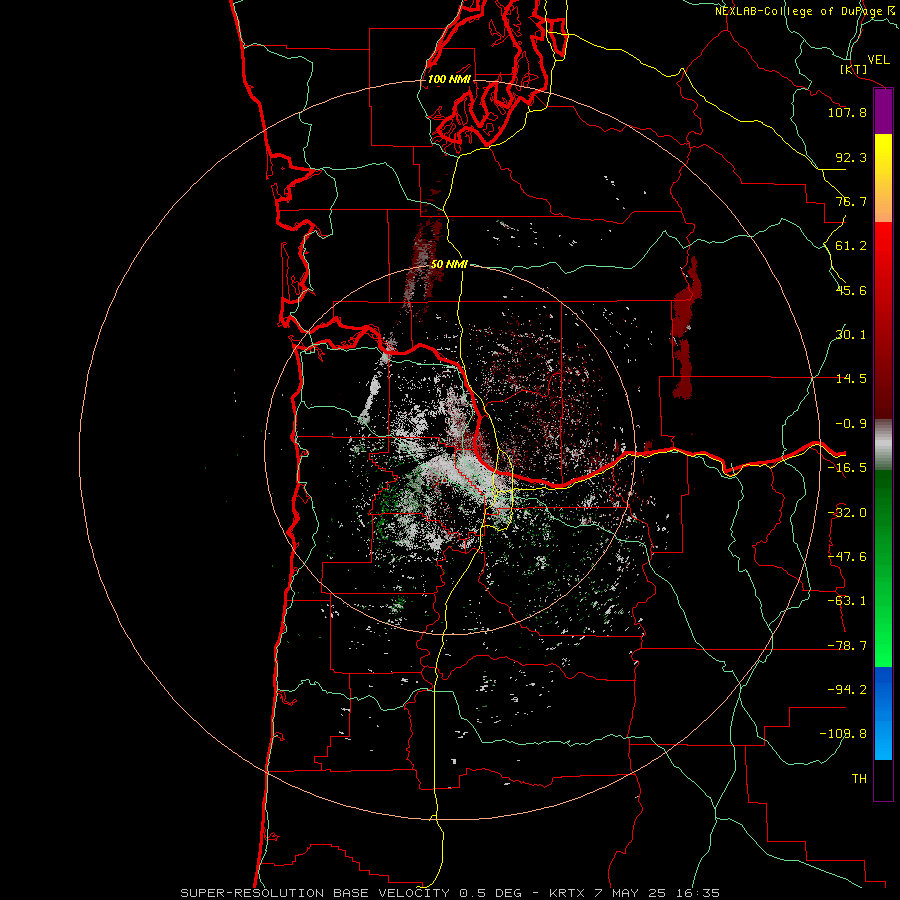Select the -94.2 scale value

click(847, 690)
